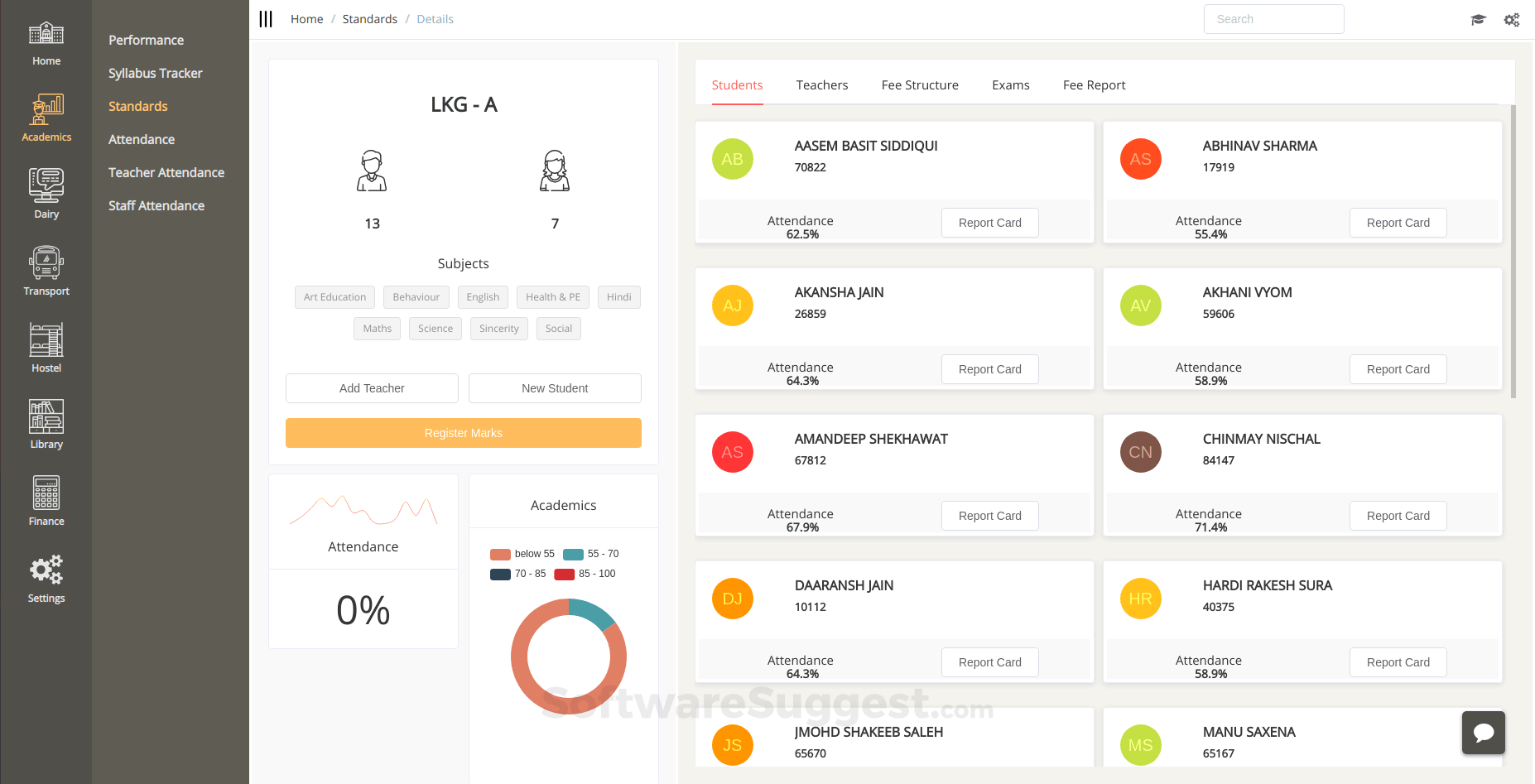Go to Standards in the breadcrumb
This screenshot has height=784, width=1535.
(370, 19)
